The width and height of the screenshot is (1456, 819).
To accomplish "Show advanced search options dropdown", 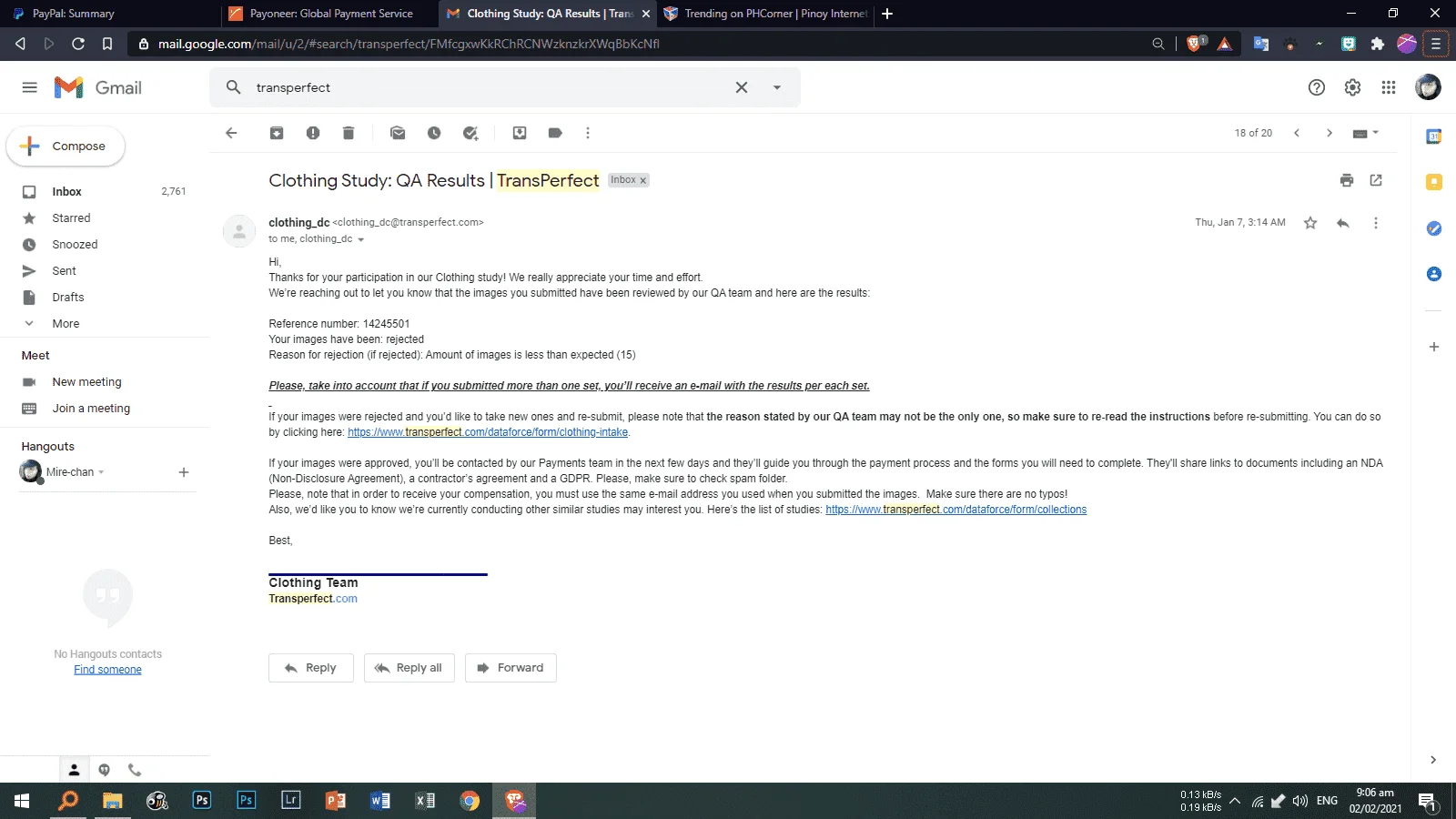I will tap(777, 87).
